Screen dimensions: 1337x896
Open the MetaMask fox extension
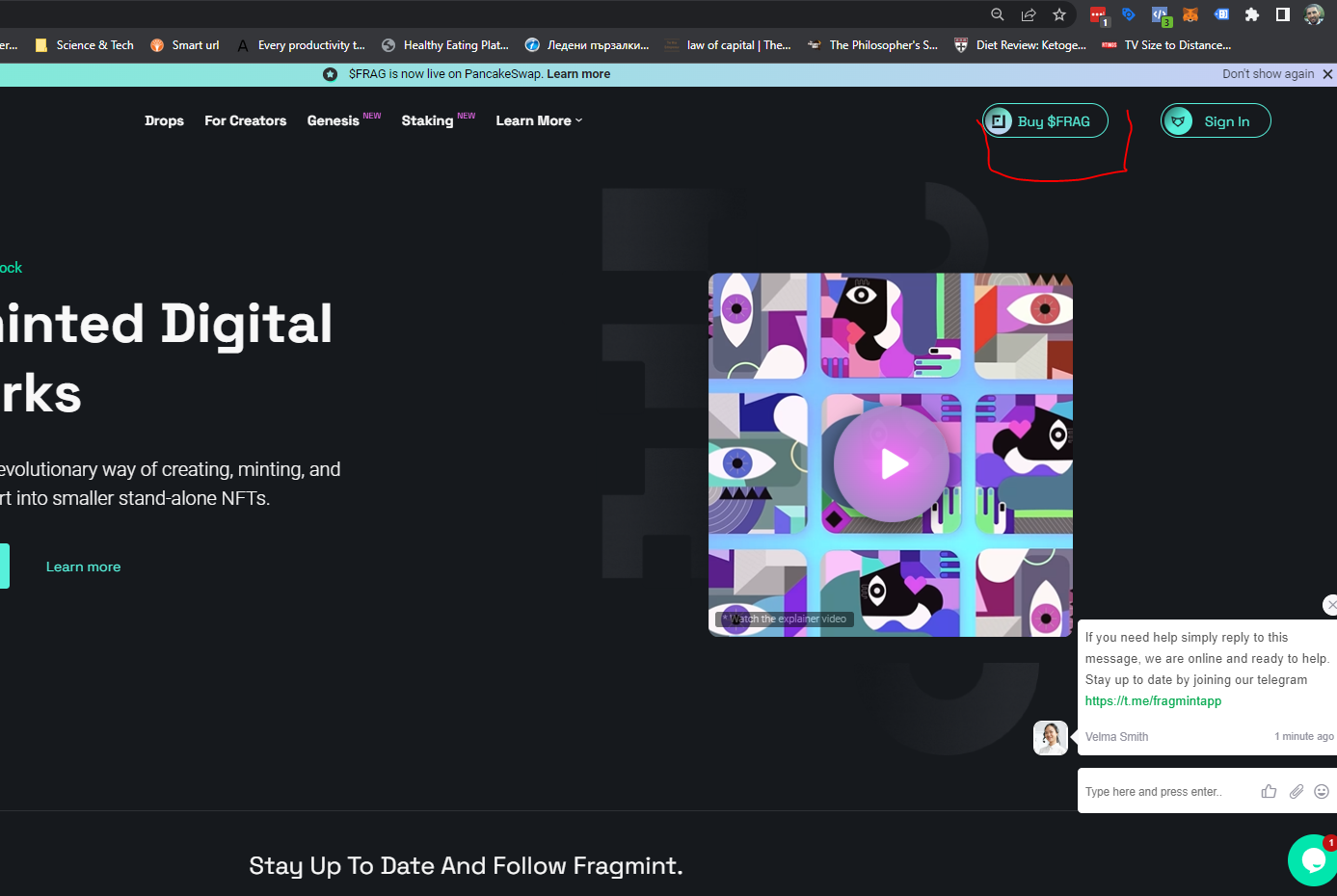pos(1190,14)
